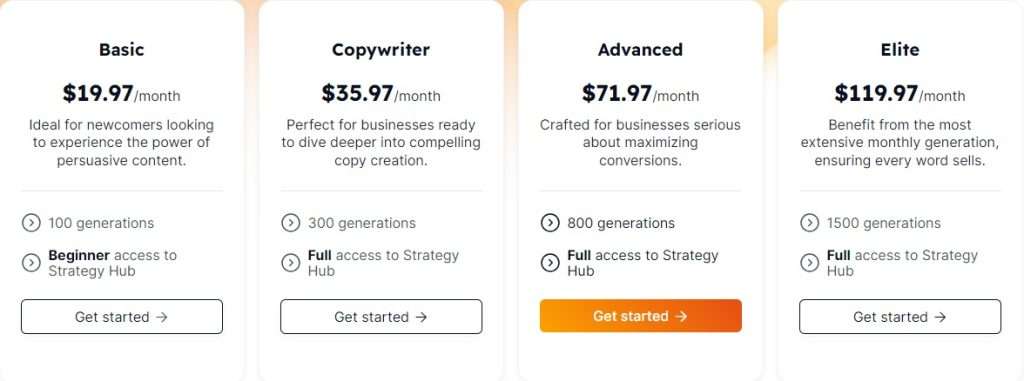Screen dimensions: 1024x381
Task: Click the Advanced plan's Full access bullet icon
Action: [x=550, y=263]
